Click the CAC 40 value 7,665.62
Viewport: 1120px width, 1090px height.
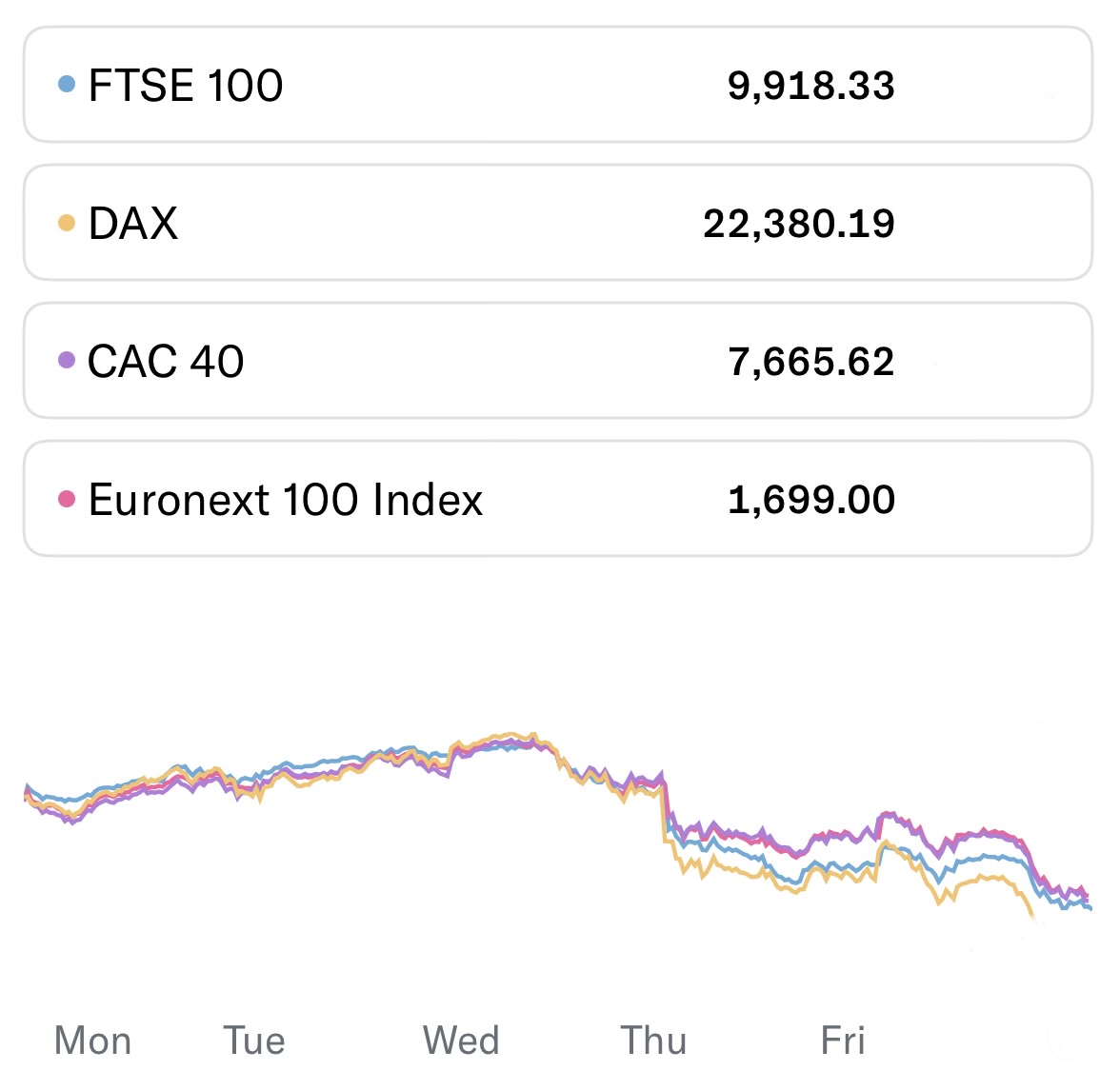pyautogui.click(x=810, y=362)
